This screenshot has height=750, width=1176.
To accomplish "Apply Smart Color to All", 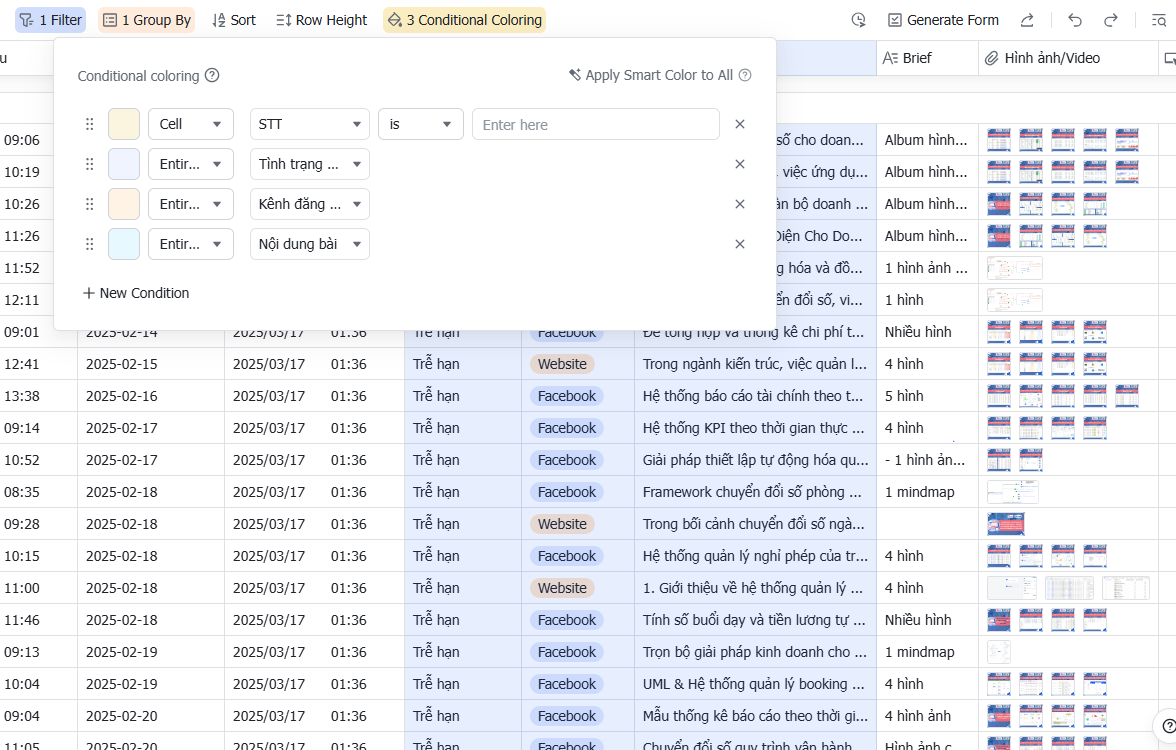I will click(x=650, y=75).
